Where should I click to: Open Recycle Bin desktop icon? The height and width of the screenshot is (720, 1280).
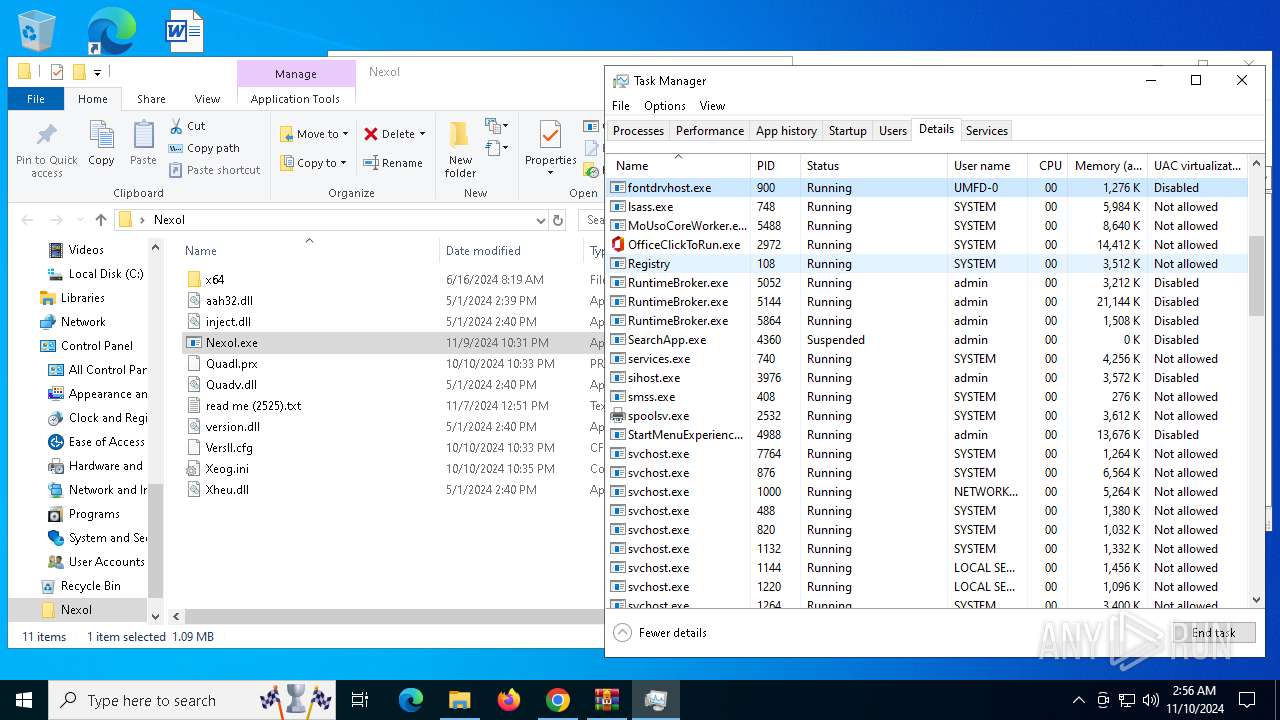[x=37, y=30]
